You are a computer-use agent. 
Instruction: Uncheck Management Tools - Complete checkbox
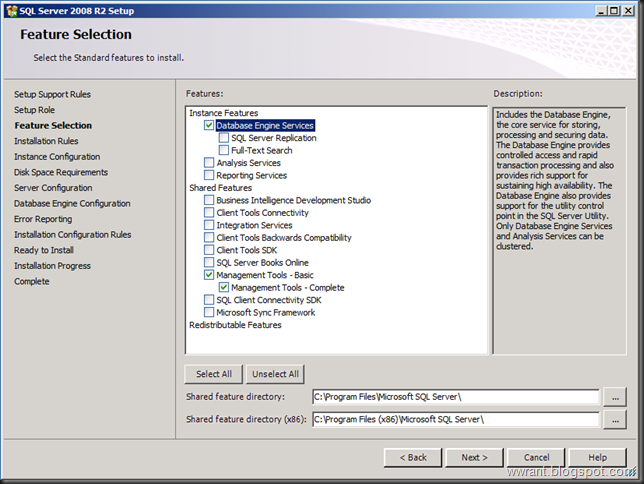point(223,287)
